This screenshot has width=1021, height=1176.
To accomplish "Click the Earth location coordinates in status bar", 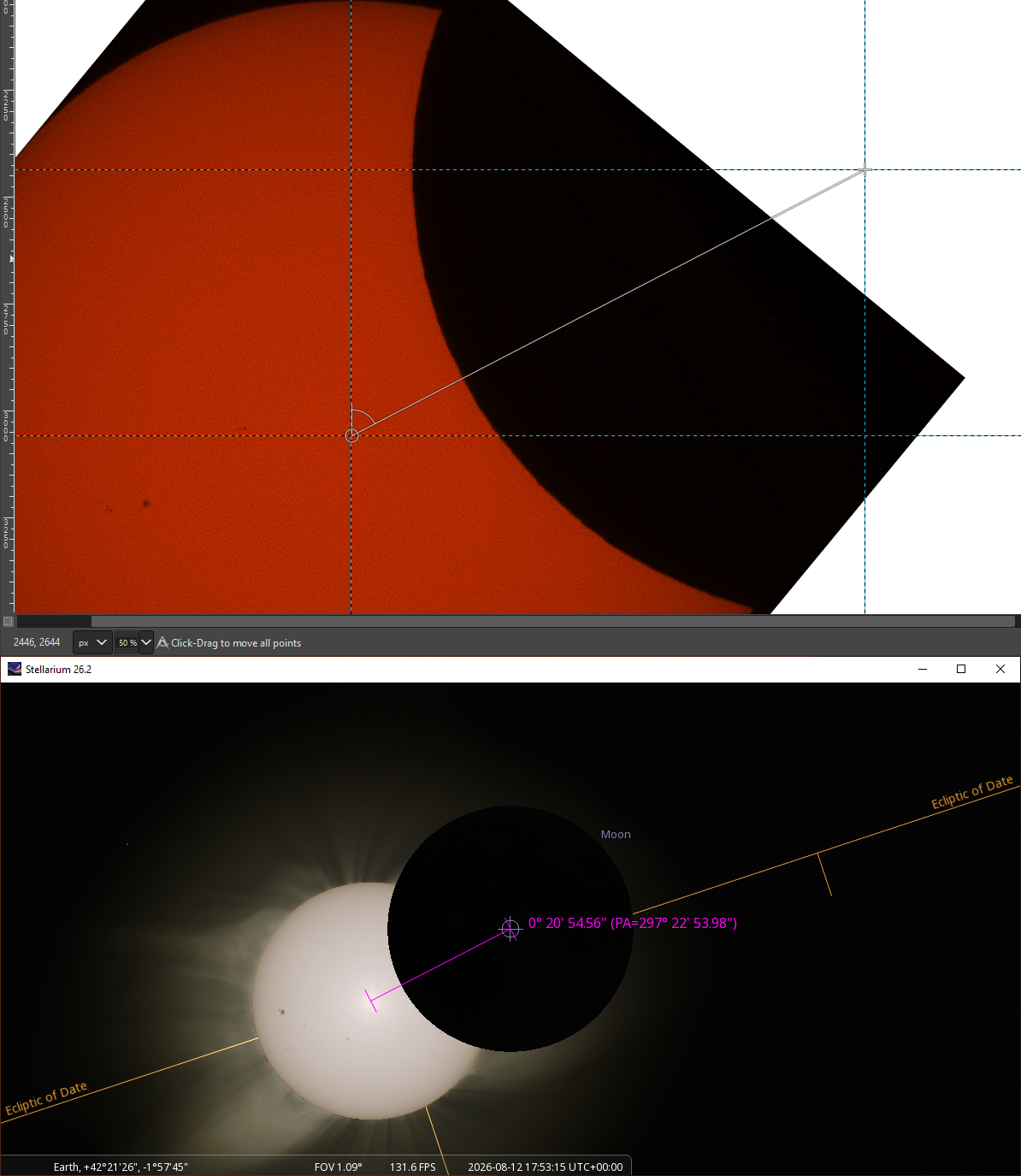I will click(x=121, y=1167).
